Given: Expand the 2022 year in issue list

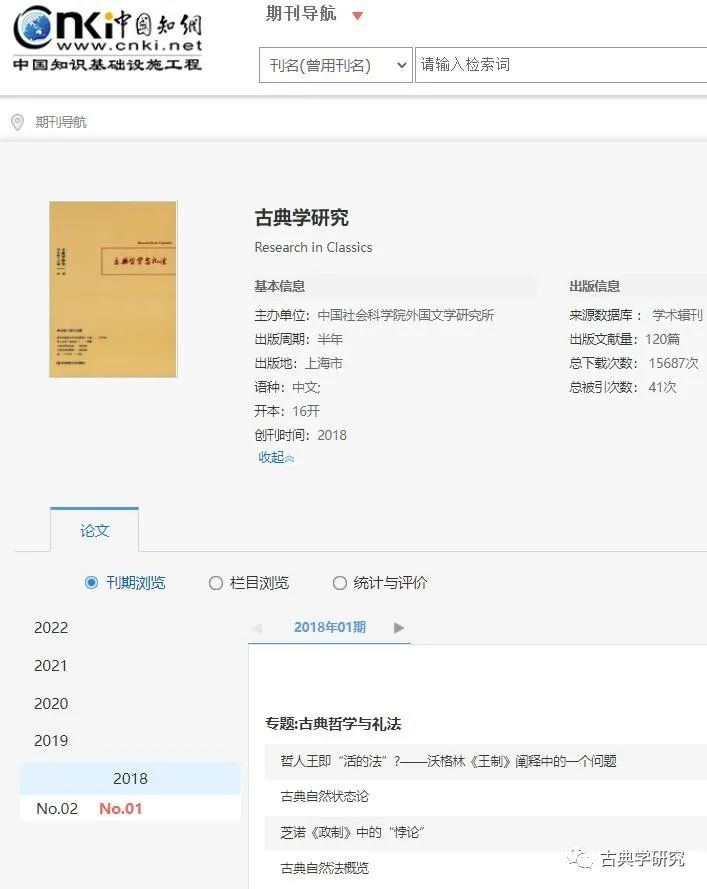Looking at the screenshot, I should pyautogui.click(x=51, y=628).
